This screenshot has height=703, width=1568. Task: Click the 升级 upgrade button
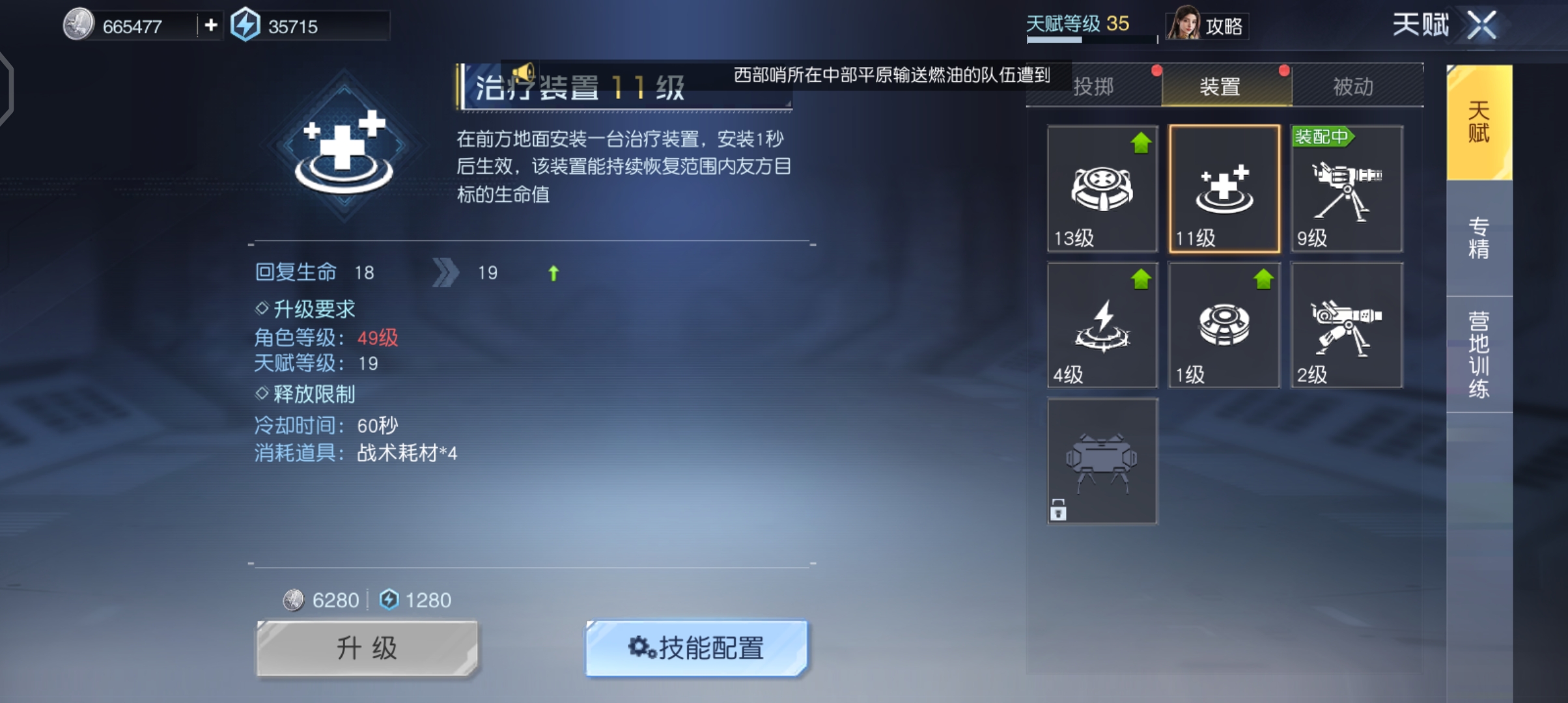[x=368, y=648]
